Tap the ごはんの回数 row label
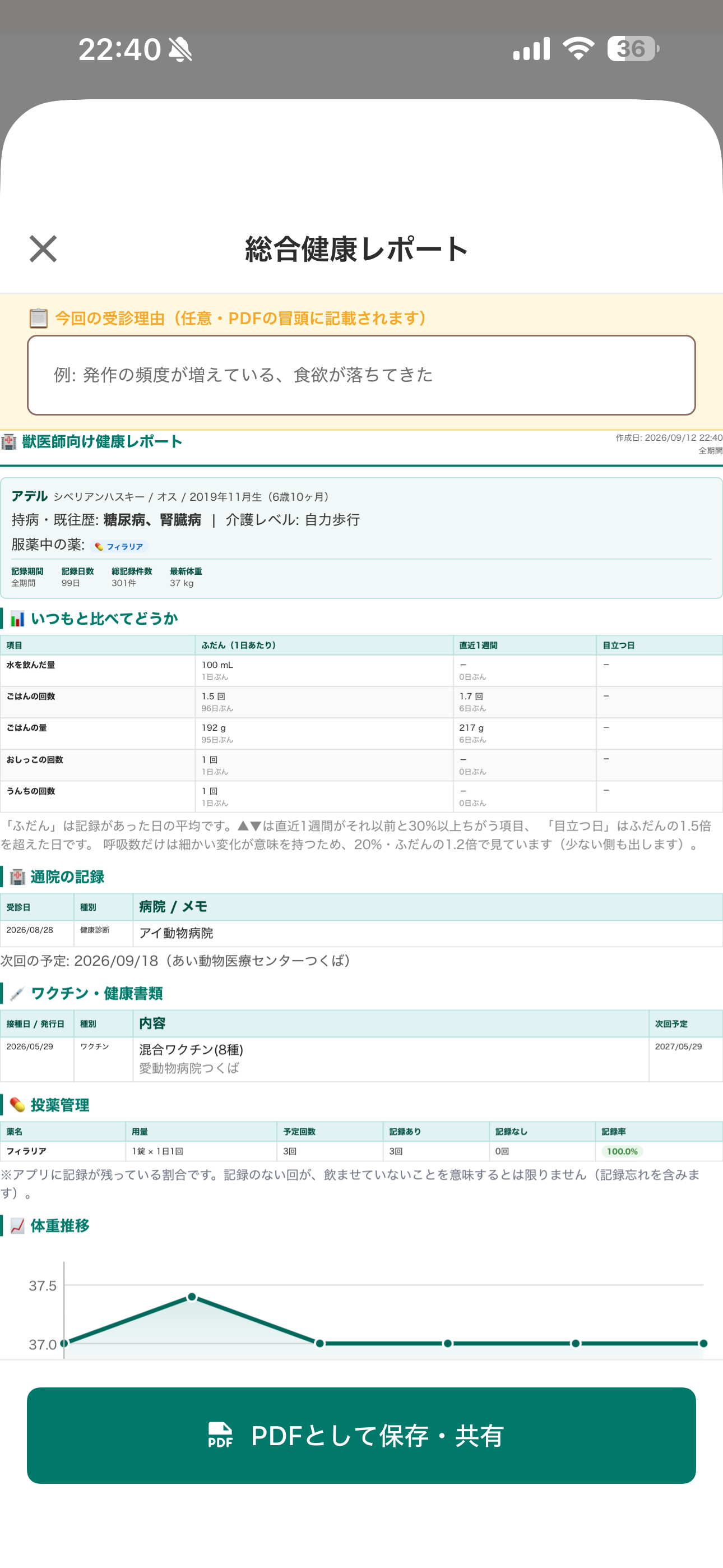Image resolution: width=723 pixels, height=1568 pixels. 30,697
